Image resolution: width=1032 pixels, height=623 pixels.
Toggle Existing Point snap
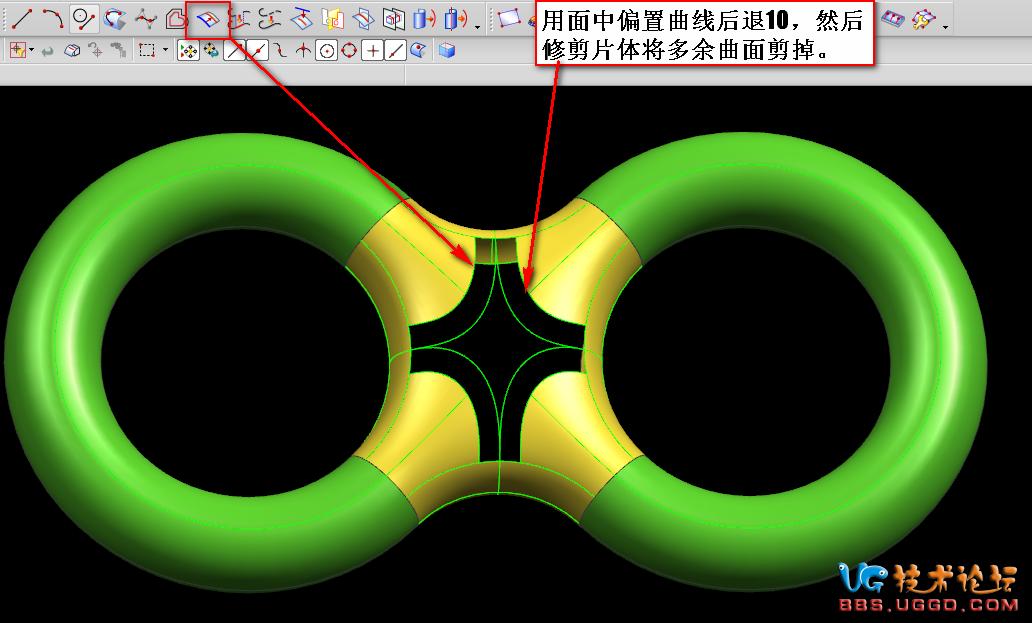pos(373,51)
